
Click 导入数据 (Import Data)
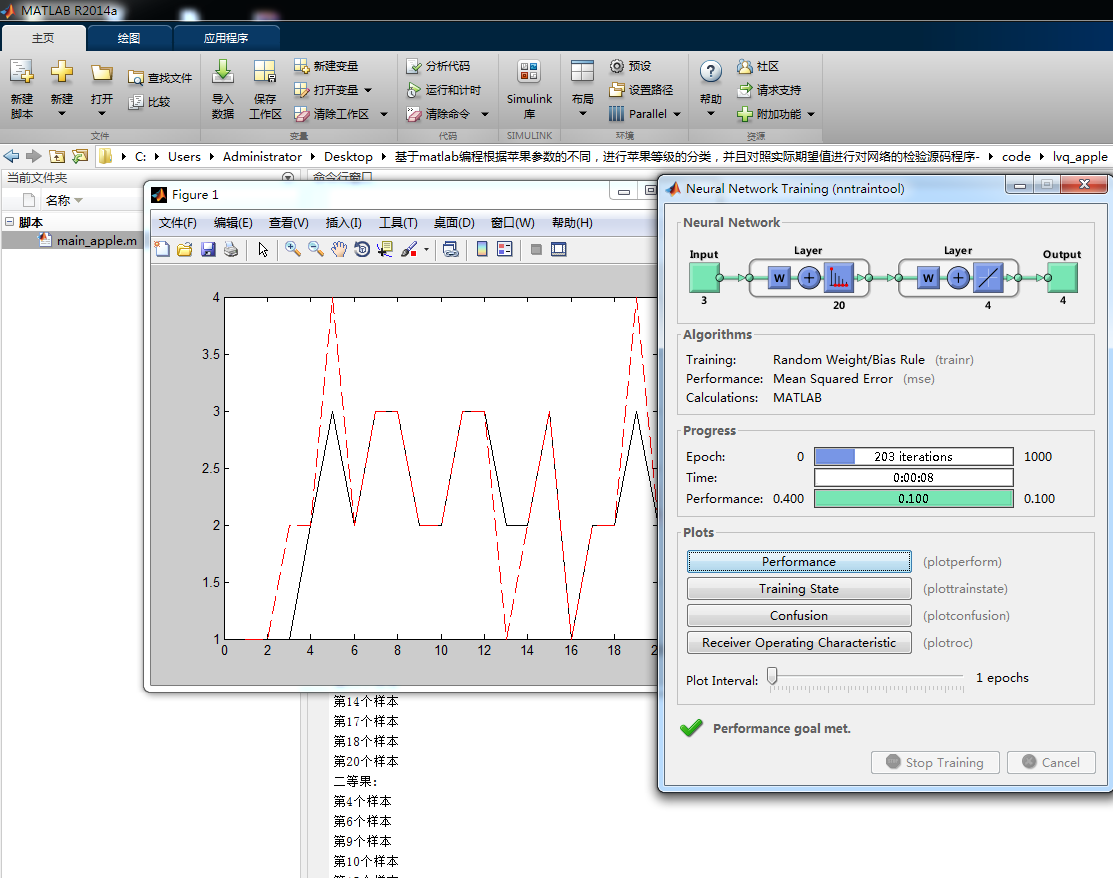coord(222,89)
